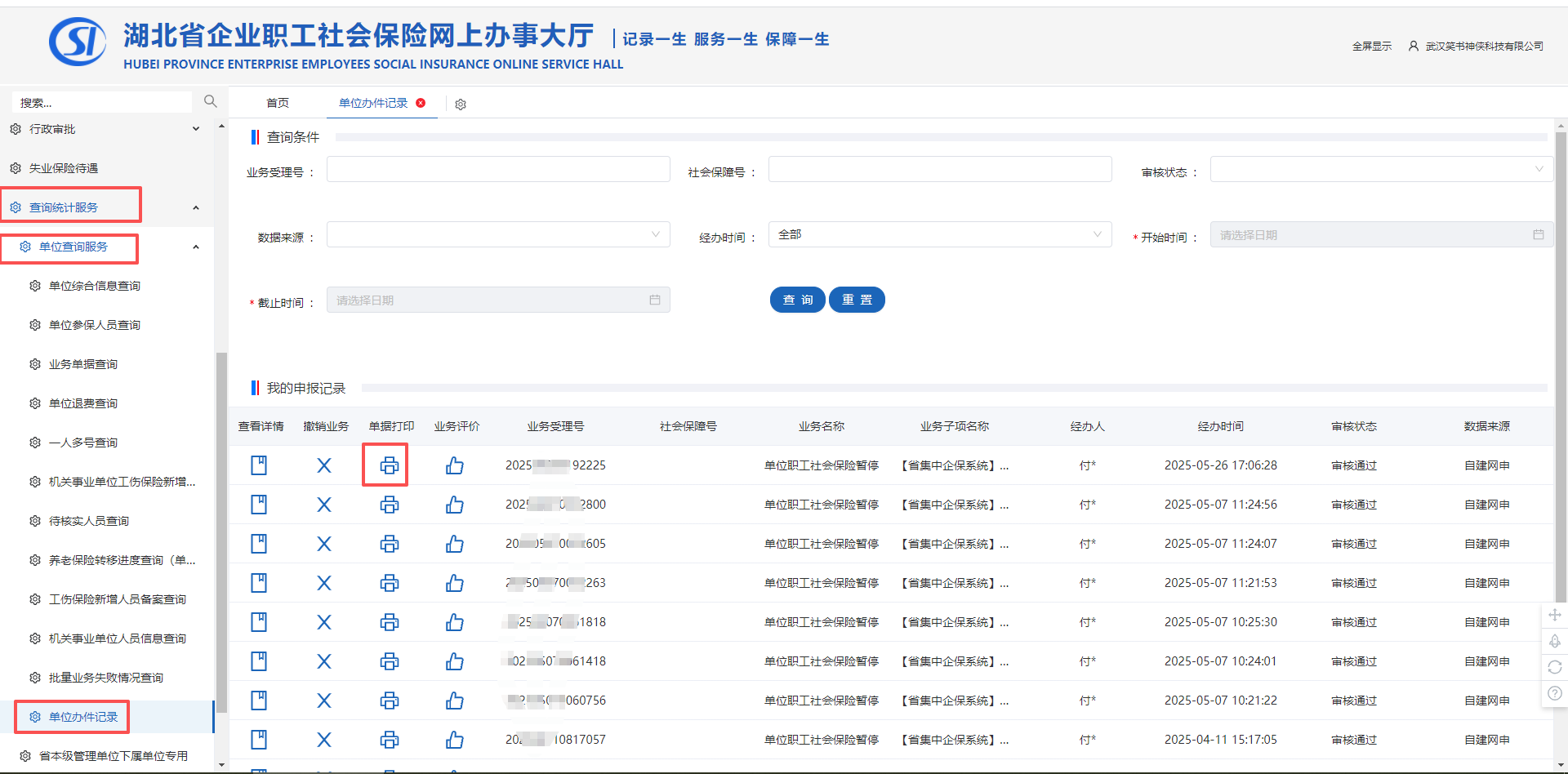The image size is (1568, 774).
Task: Close the 单位办件记录 tab
Action: (x=421, y=103)
